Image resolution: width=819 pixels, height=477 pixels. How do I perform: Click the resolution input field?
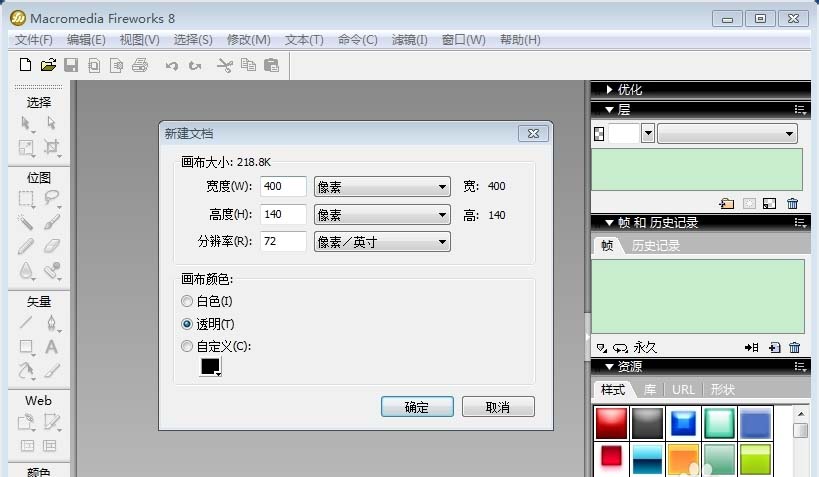pos(283,241)
